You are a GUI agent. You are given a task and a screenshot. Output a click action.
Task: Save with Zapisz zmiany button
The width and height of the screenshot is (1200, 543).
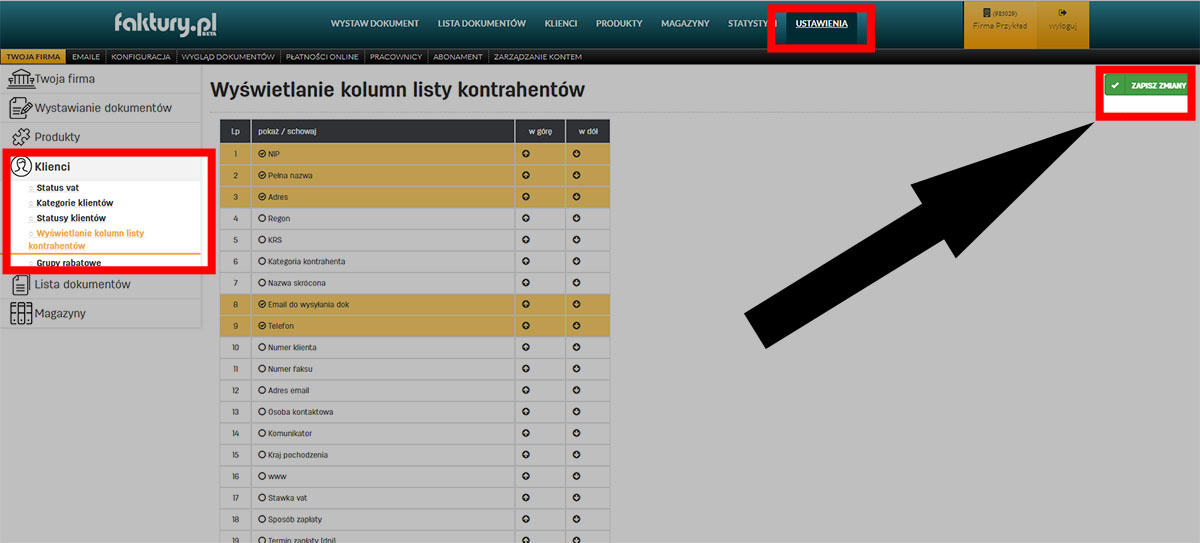(1146, 86)
